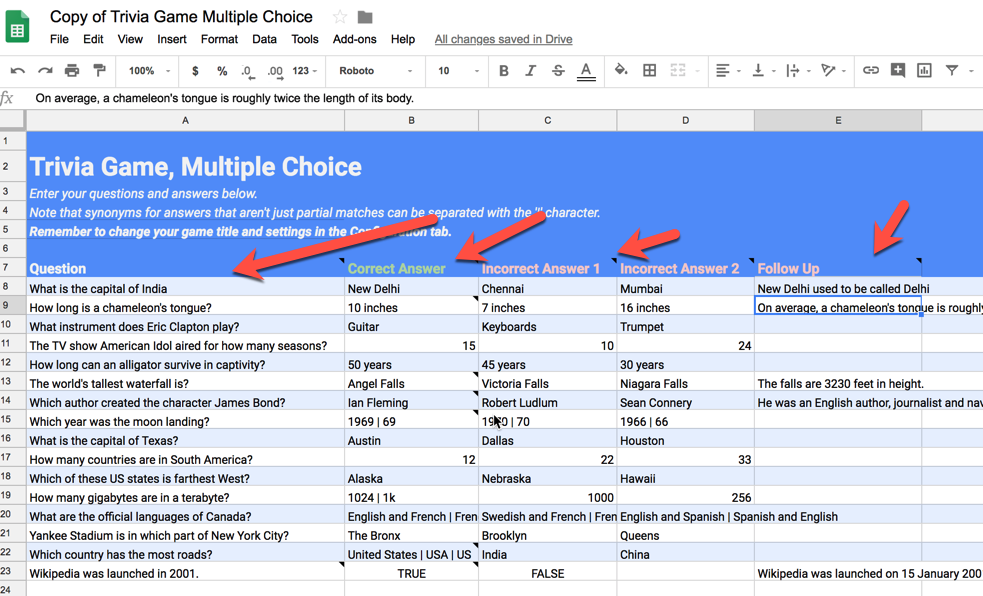This screenshot has width=983, height=596.
Task: Select the 'Incorrect Answer 1' header cell
Action: click(x=547, y=268)
